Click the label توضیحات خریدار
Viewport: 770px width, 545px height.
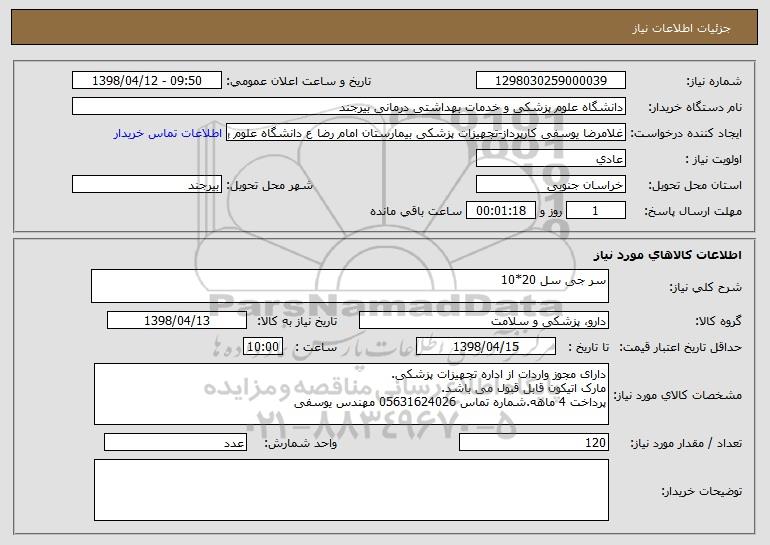(701, 491)
